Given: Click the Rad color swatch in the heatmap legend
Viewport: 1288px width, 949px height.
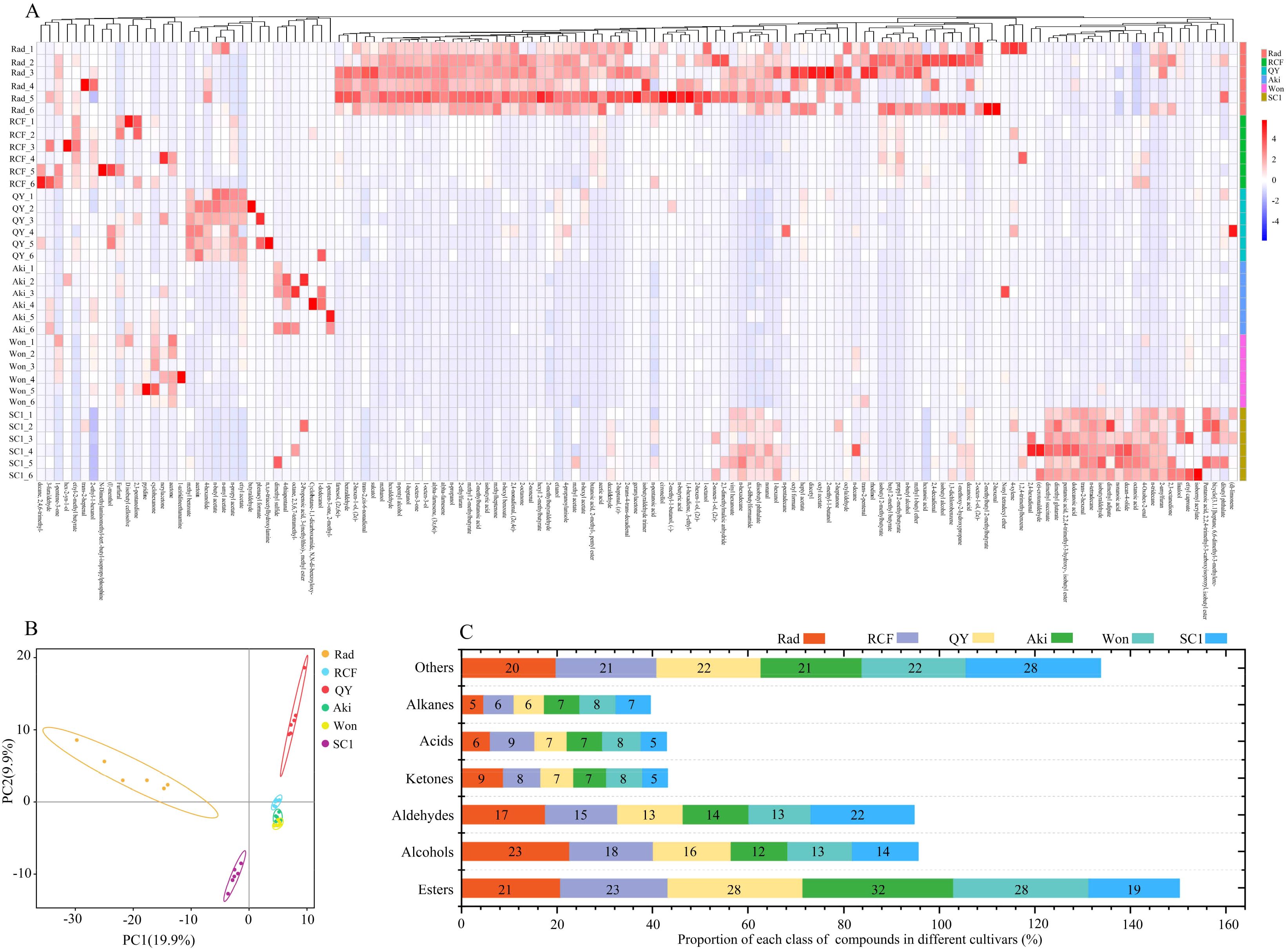Looking at the screenshot, I should point(1264,53).
